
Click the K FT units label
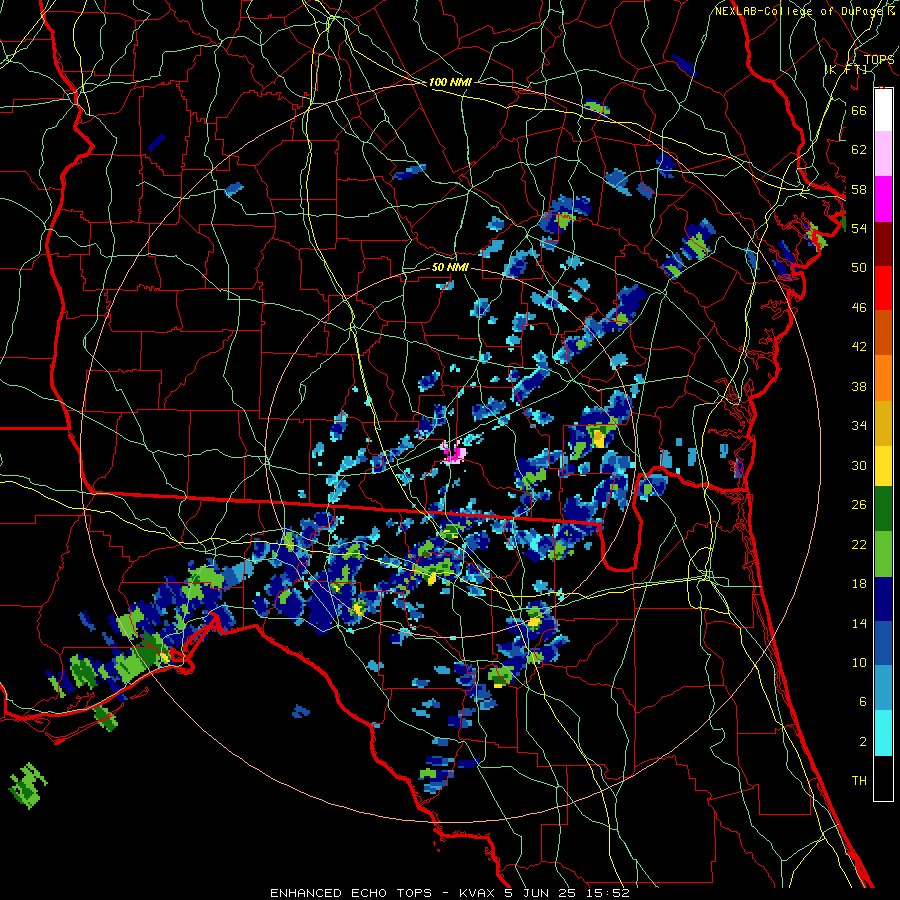[846, 69]
